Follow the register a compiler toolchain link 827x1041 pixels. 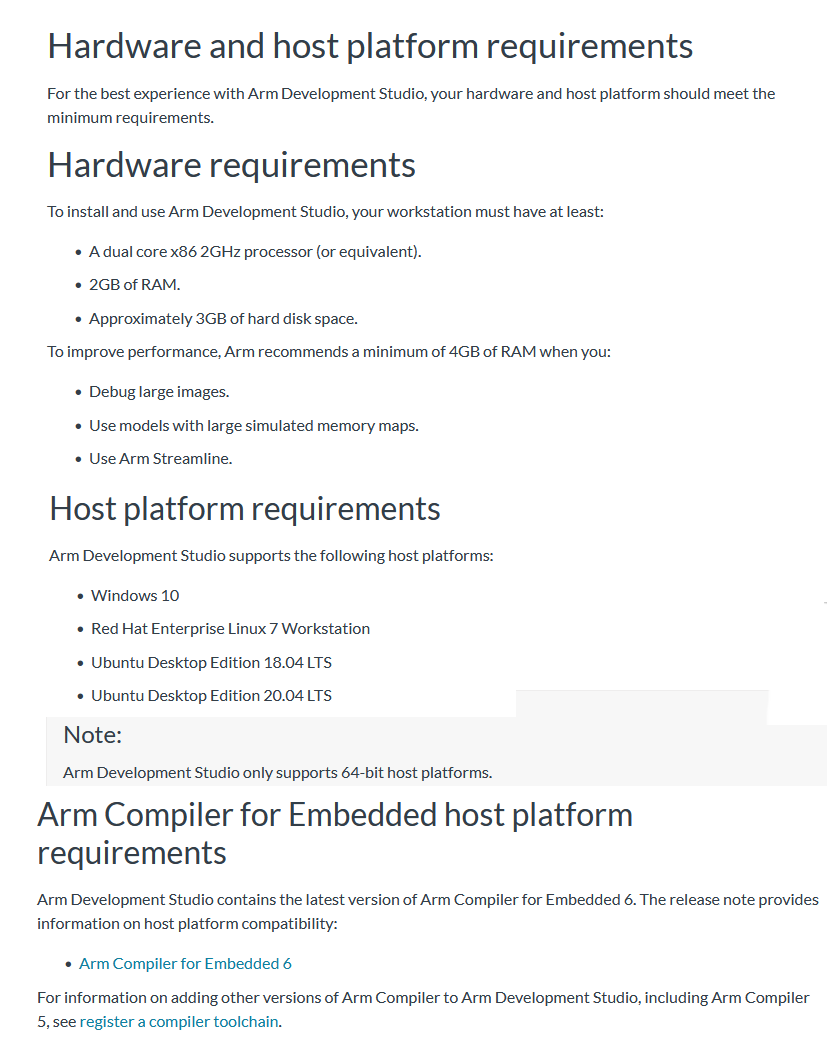pyautogui.click(x=179, y=1021)
